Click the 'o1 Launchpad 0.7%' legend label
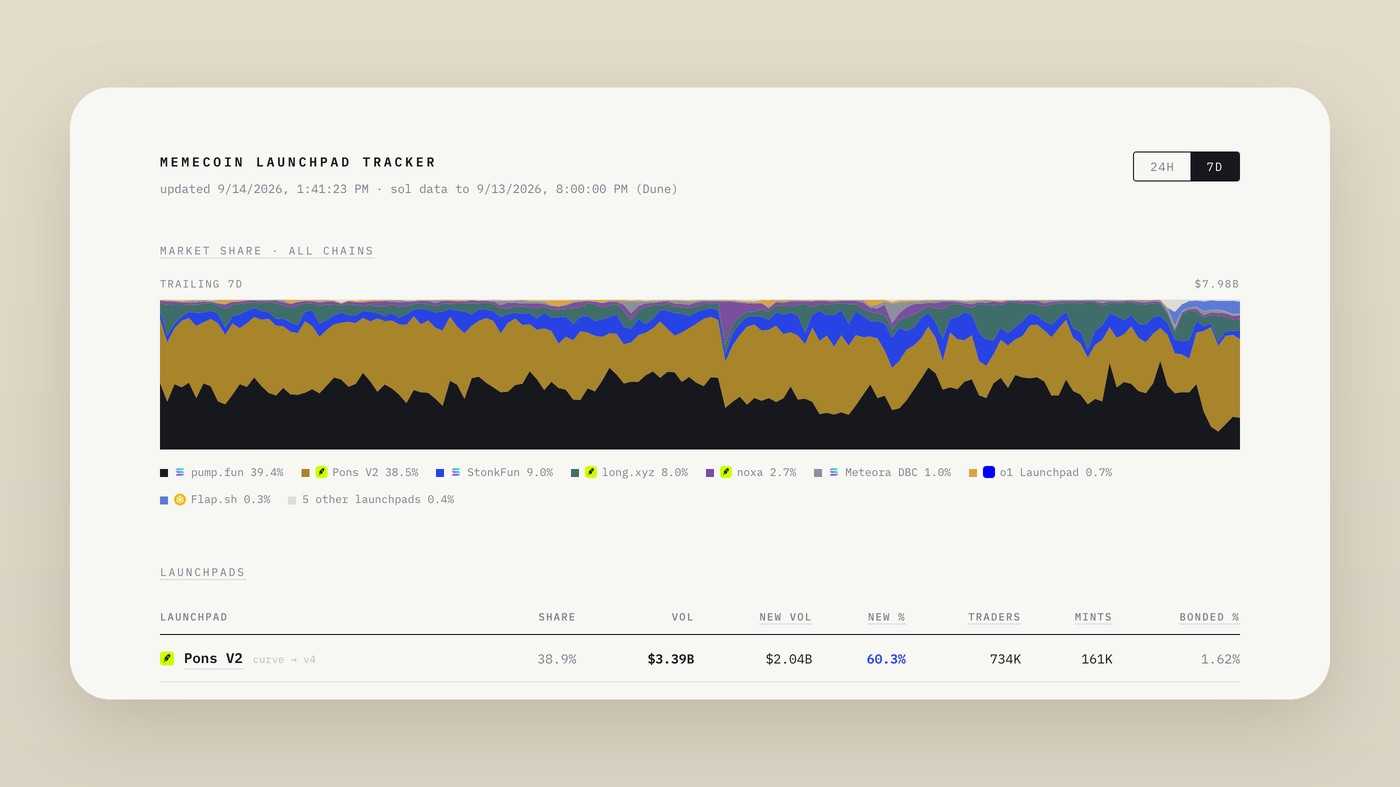The image size is (1400, 787). point(1056,472)
